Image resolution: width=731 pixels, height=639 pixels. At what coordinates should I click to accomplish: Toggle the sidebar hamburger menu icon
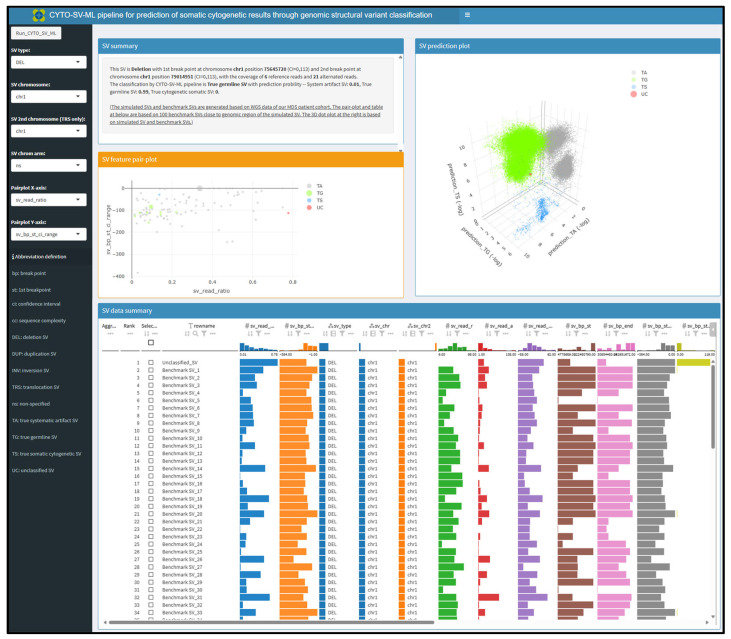click(467, 15)
